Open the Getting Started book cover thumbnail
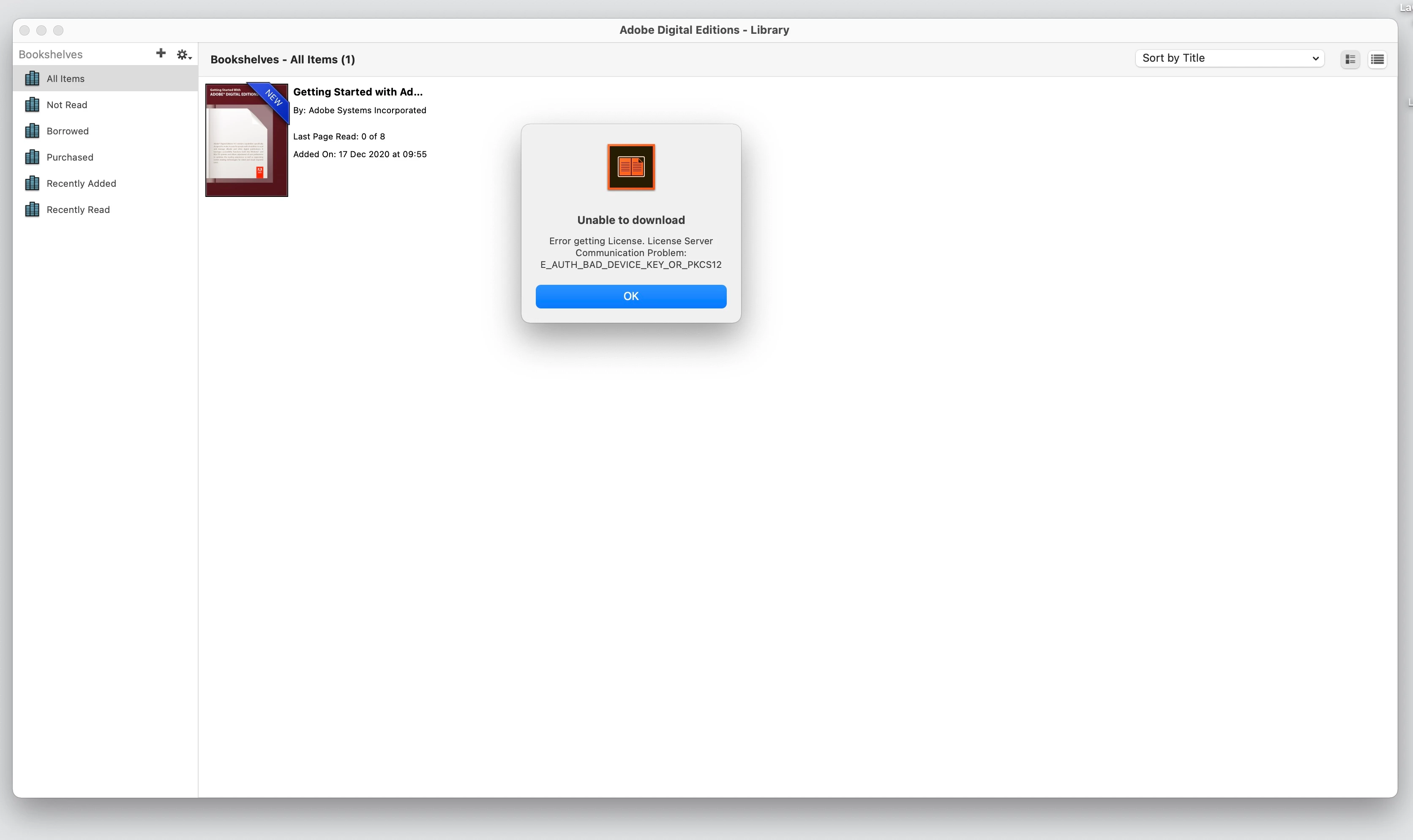Viewport: 1413px width, 840px height. pos(247,140)
